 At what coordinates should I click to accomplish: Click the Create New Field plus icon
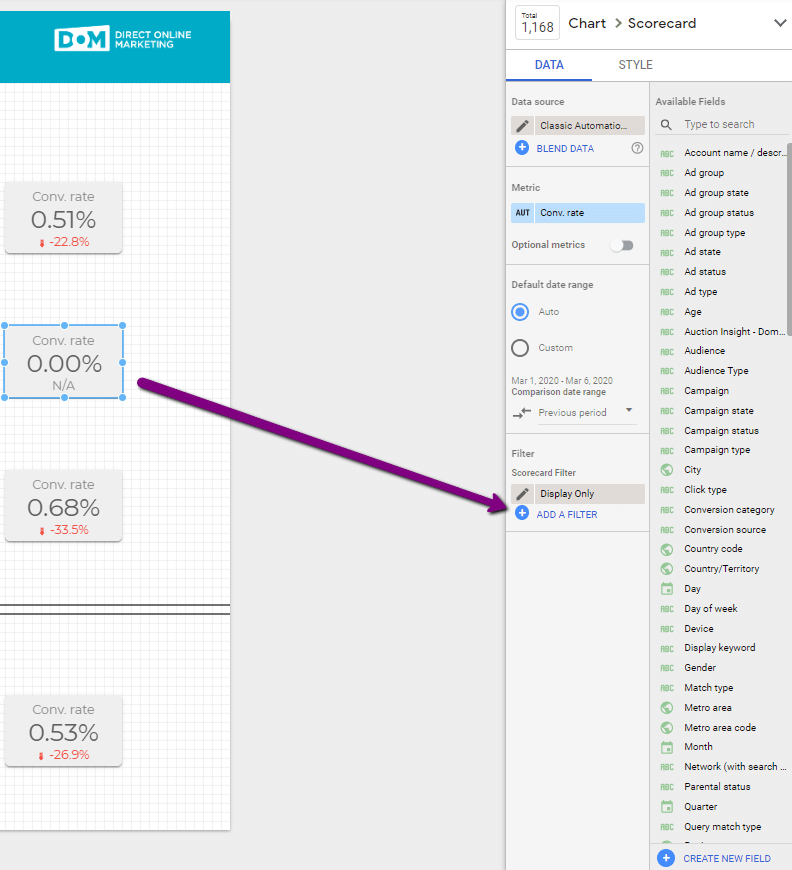[666, 858]
